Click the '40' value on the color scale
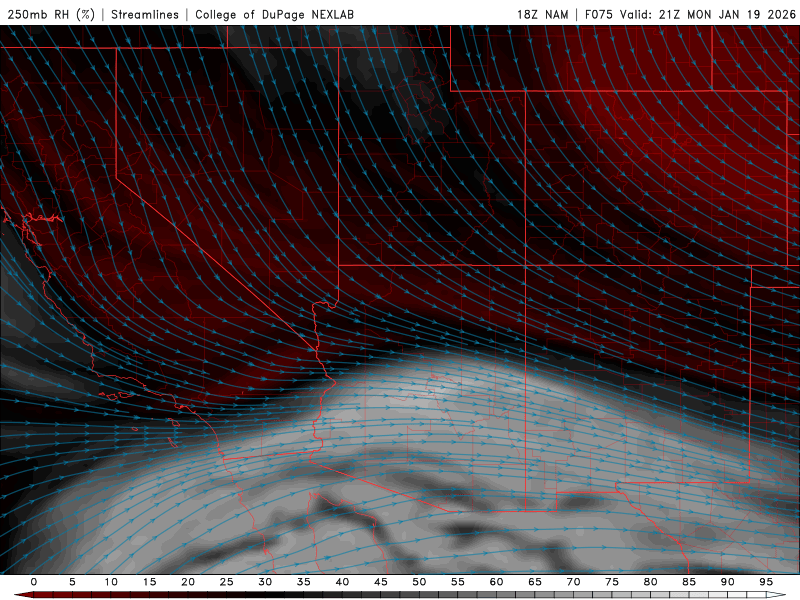The image size is (800, 600). [342, 582]
